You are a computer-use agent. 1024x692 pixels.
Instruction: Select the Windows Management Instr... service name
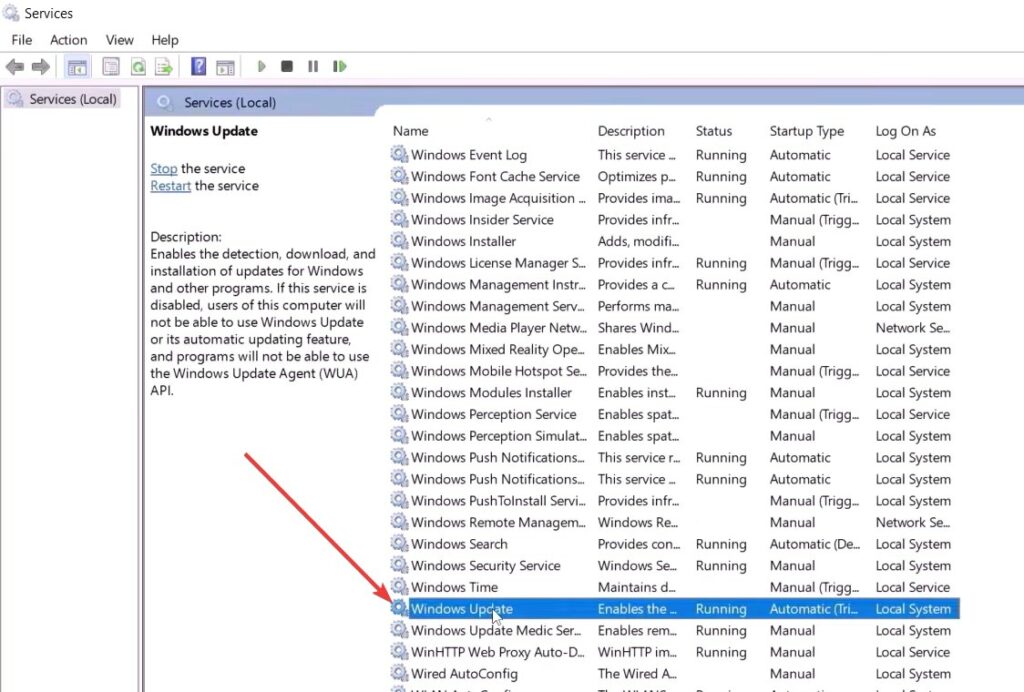(498, 285)
